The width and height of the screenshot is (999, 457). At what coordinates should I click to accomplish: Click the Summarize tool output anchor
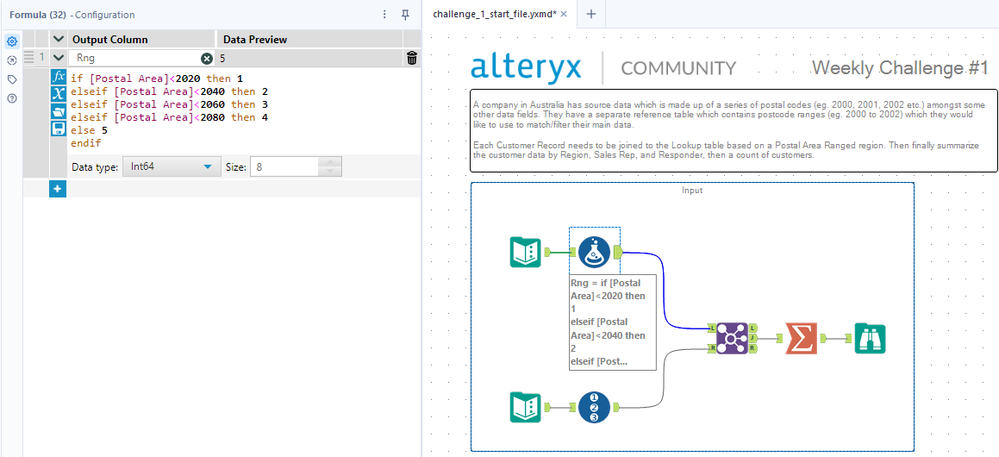pos(823,338)
